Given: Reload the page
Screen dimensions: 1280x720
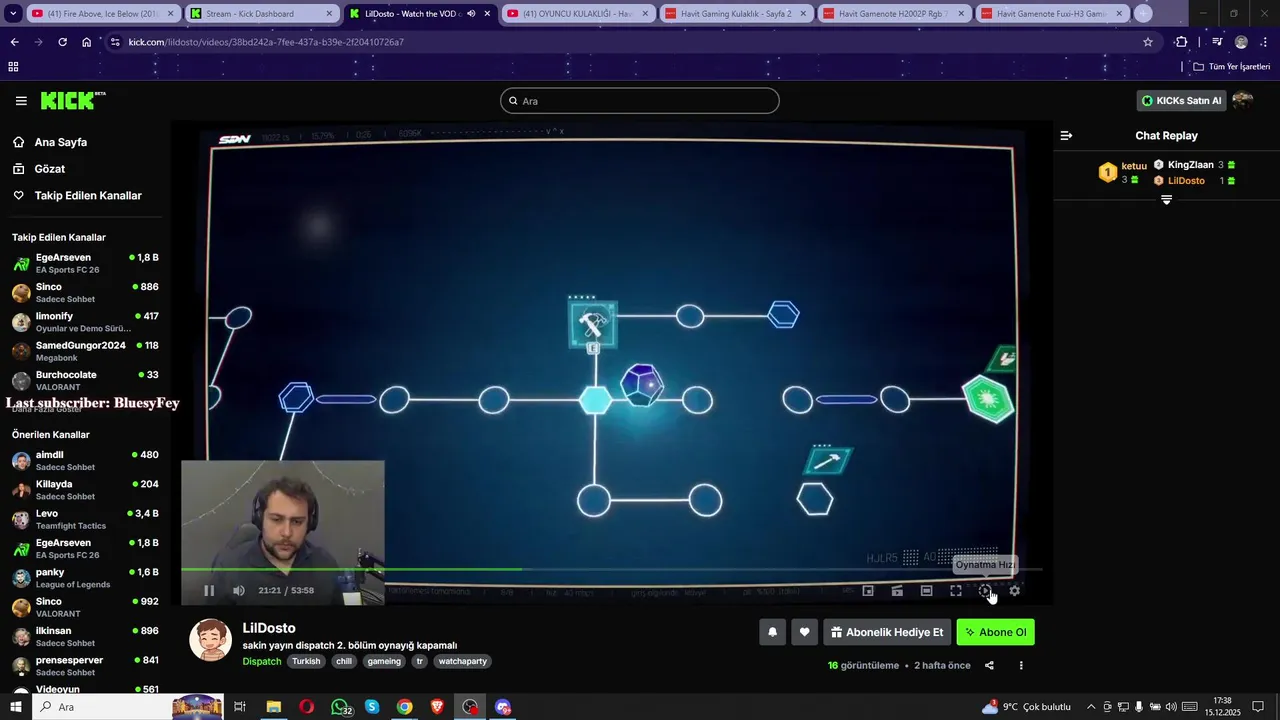Looking at the screenshot, I should tap(62, 42).
